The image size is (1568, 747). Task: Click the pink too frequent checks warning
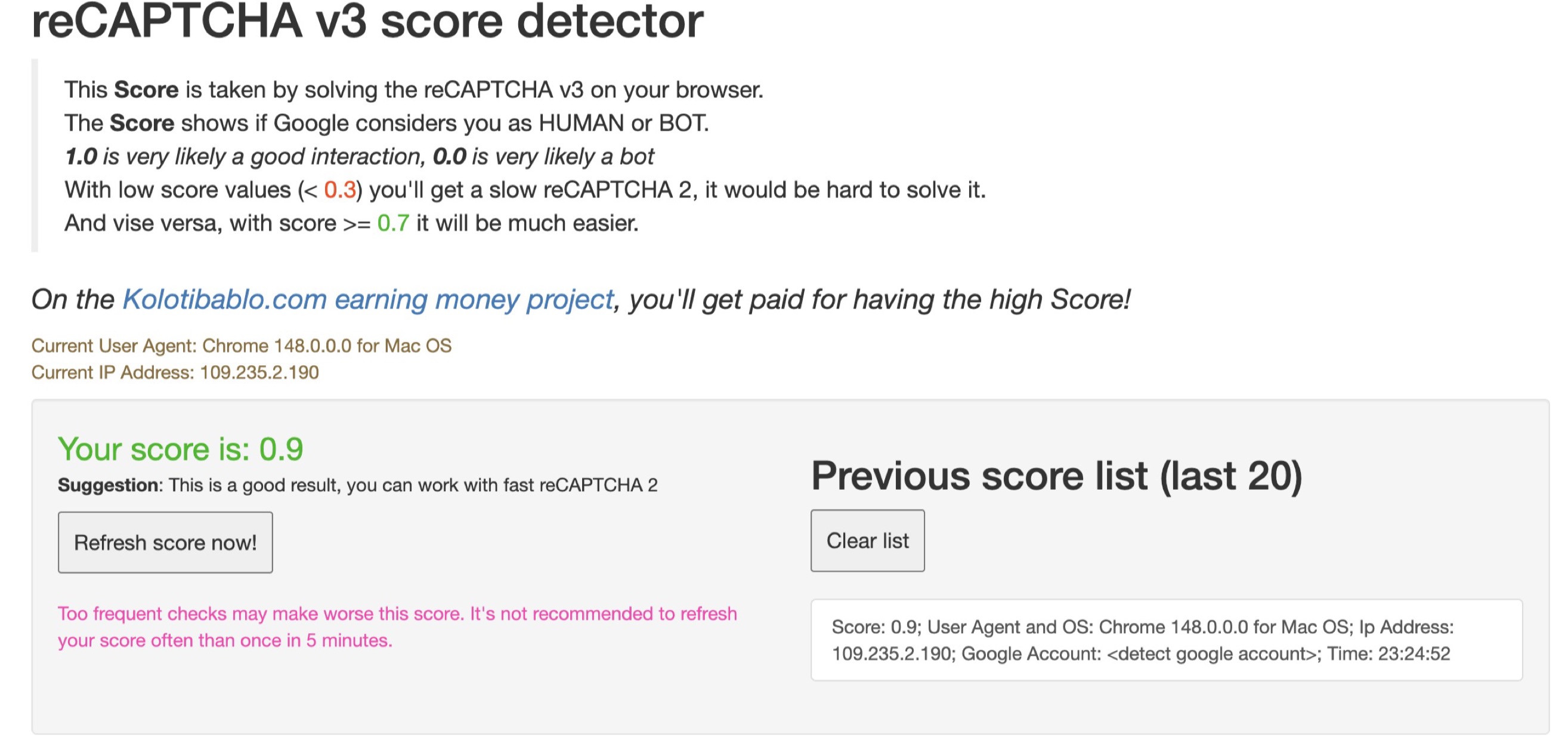397,626
